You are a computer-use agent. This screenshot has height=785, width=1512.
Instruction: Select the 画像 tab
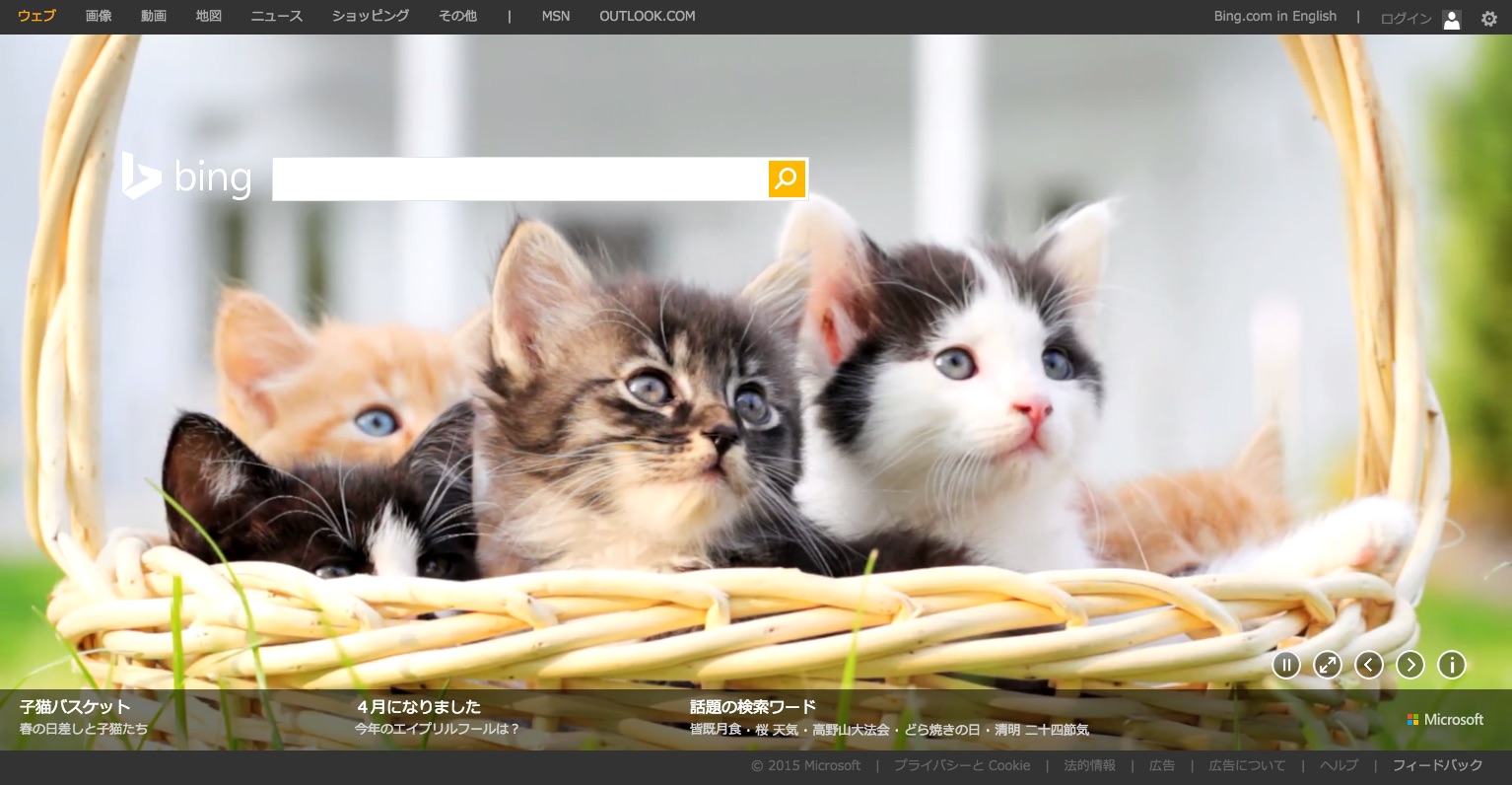[x=99, y=16]
